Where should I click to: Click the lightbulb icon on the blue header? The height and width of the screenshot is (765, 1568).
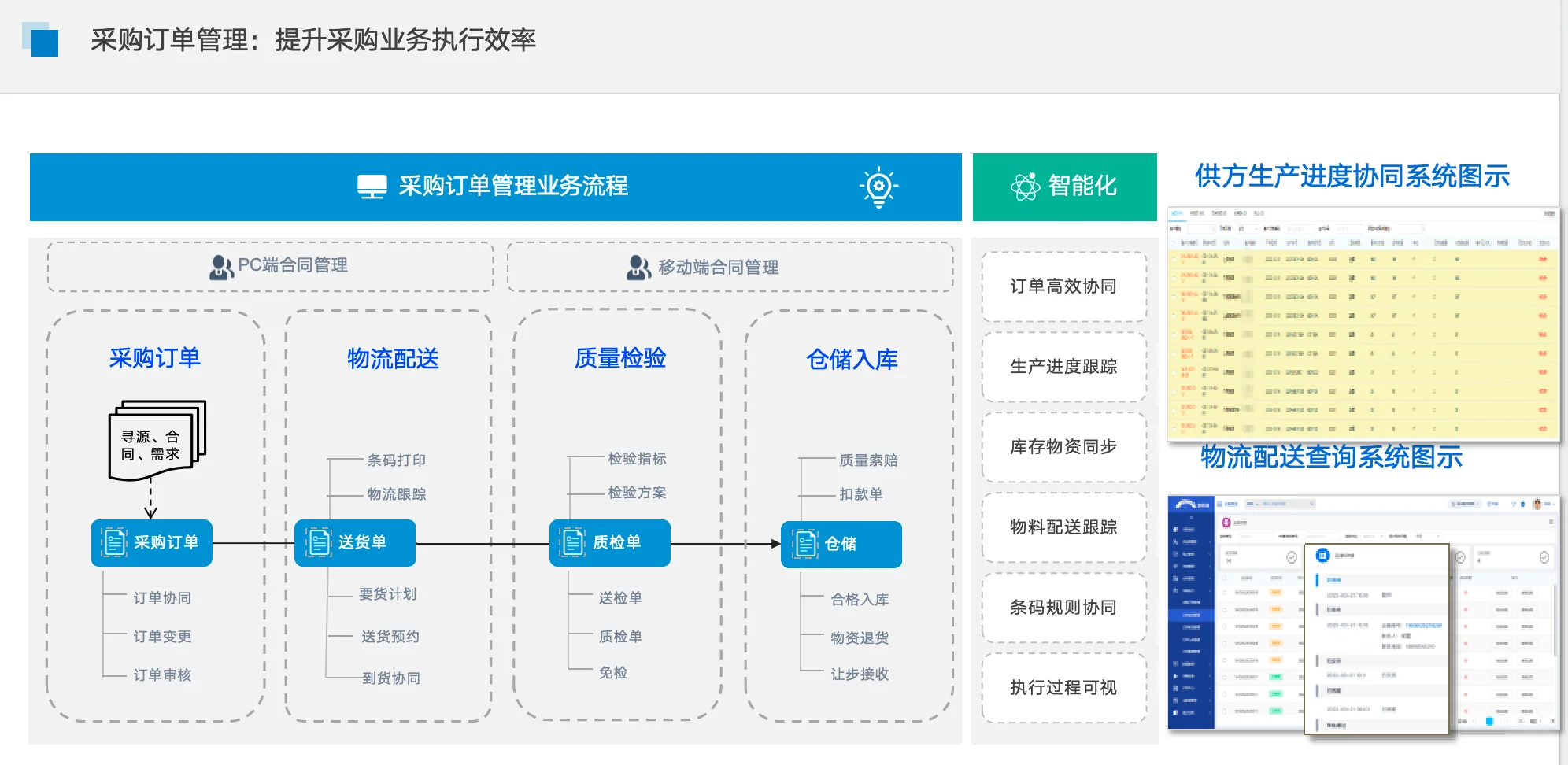click(x=878, y=187)
